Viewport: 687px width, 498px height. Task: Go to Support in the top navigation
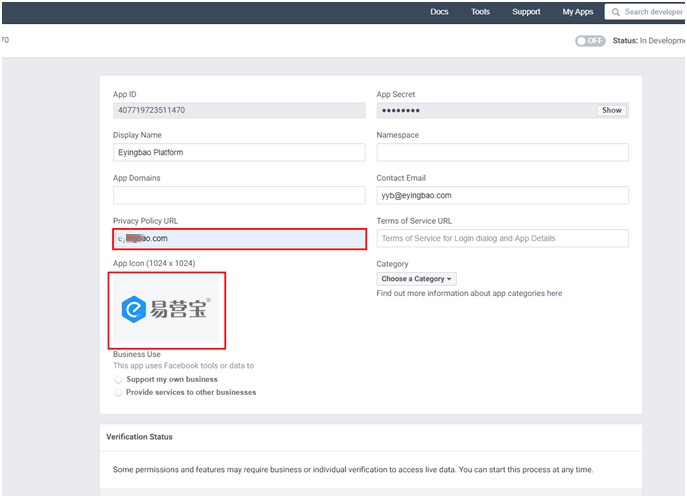526,12
